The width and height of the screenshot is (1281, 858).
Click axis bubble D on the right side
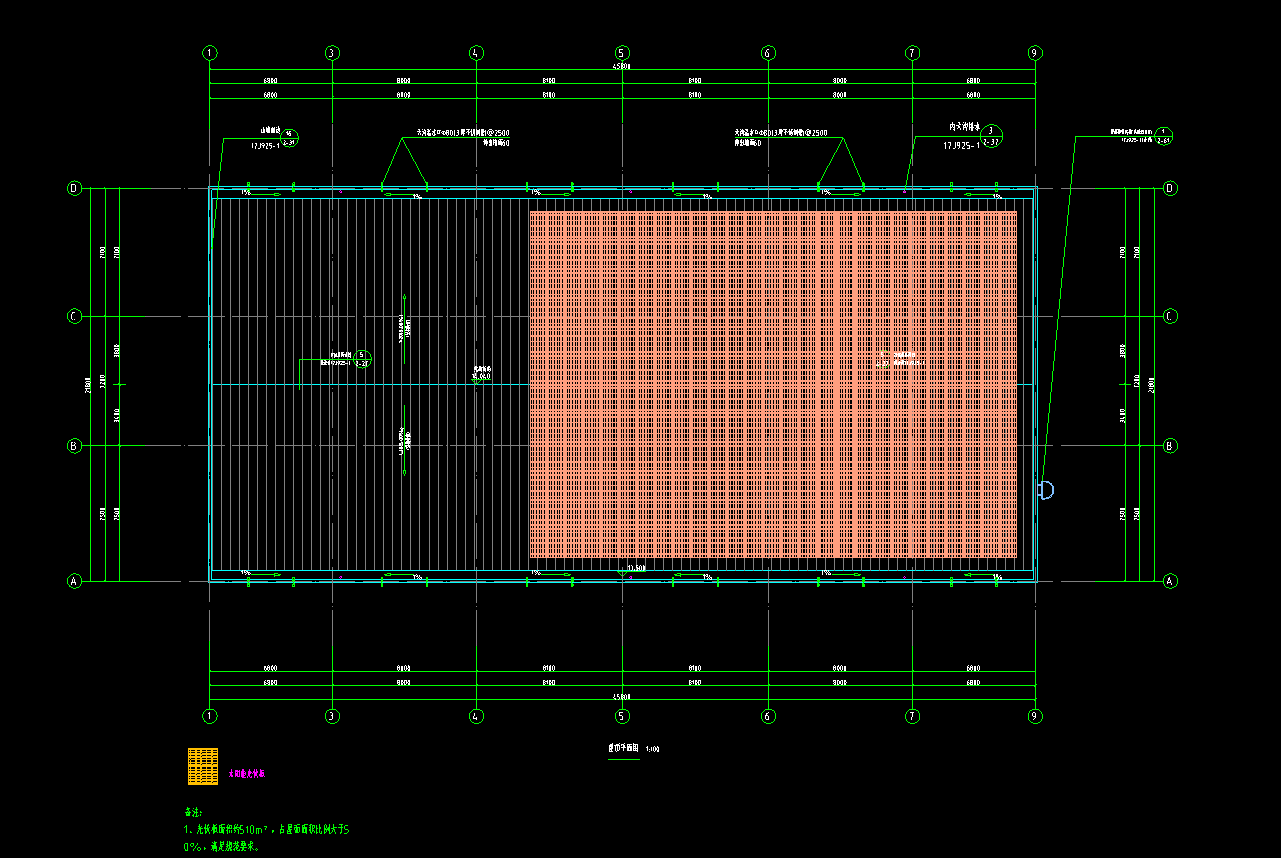point(1170,188)
